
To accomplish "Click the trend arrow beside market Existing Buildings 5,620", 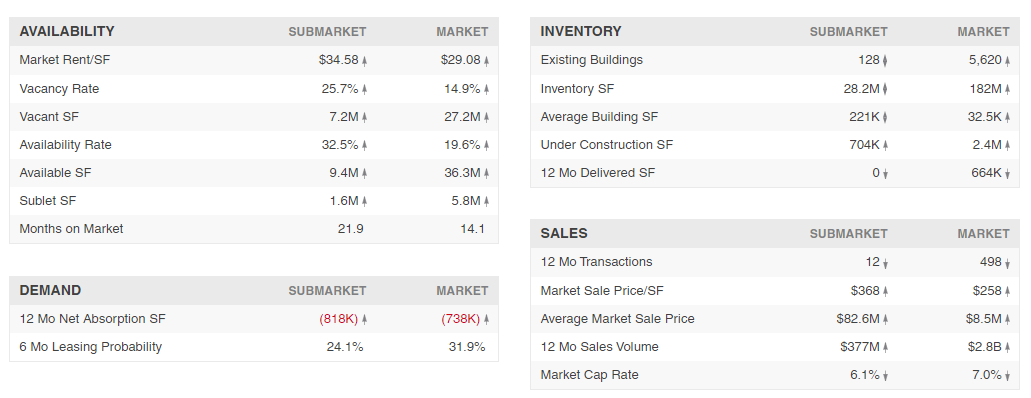I will (1007, 61).
